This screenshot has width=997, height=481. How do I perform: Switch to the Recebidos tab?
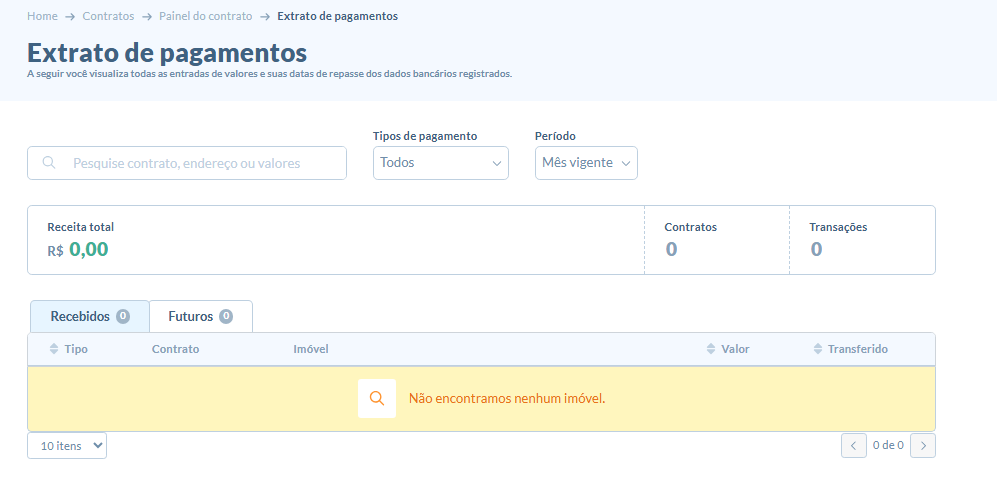pos(90,316)
